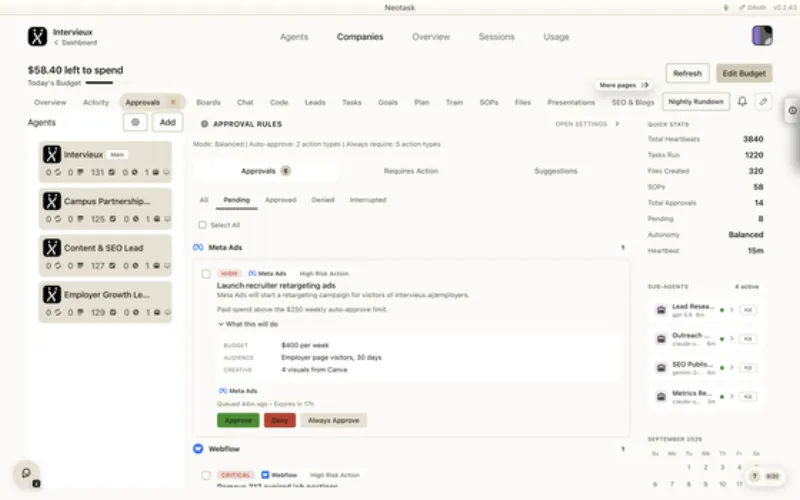Open the agents settings gear button
Image resolution: width=800 pixels, height=500 pixels.
[135, 122]
